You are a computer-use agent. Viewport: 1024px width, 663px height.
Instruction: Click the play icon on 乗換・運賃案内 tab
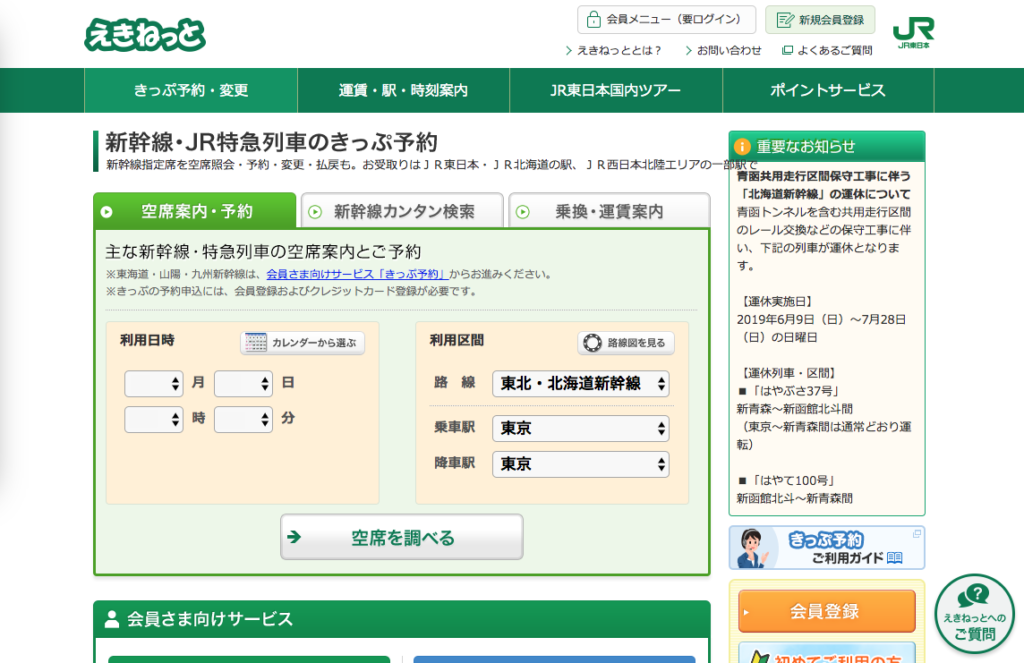coord(523,212)
